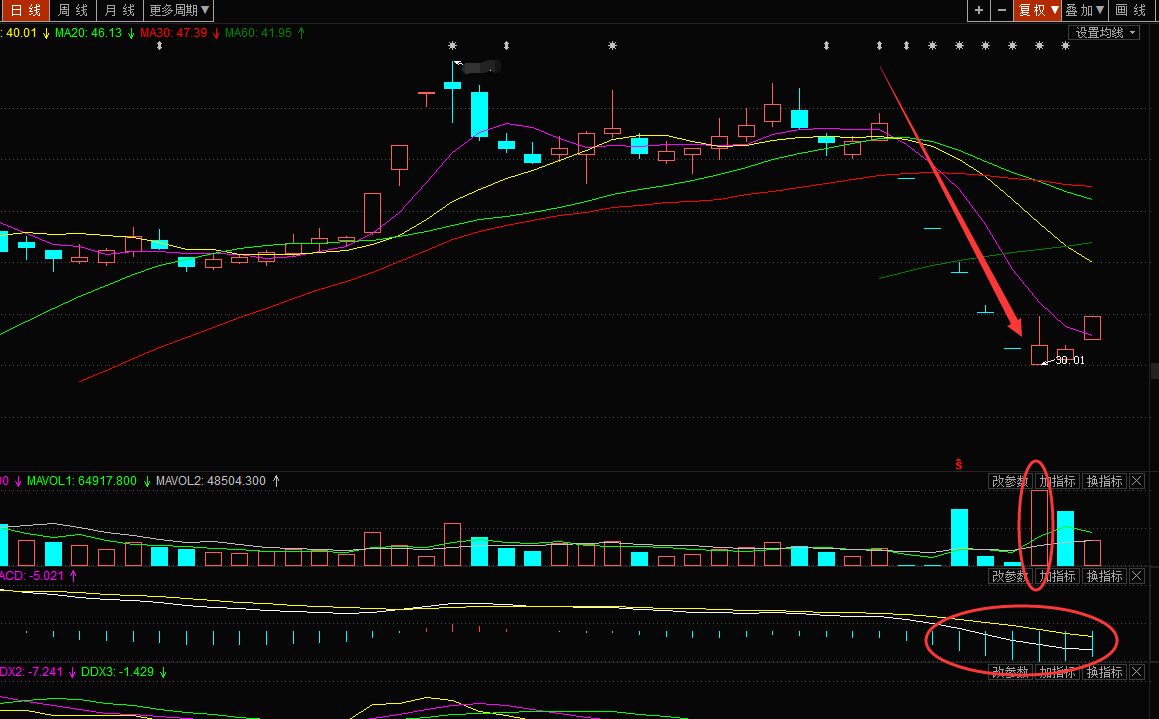Click the star event marker above the peak candle
The image size is (1159, 719).
(452, 46)
